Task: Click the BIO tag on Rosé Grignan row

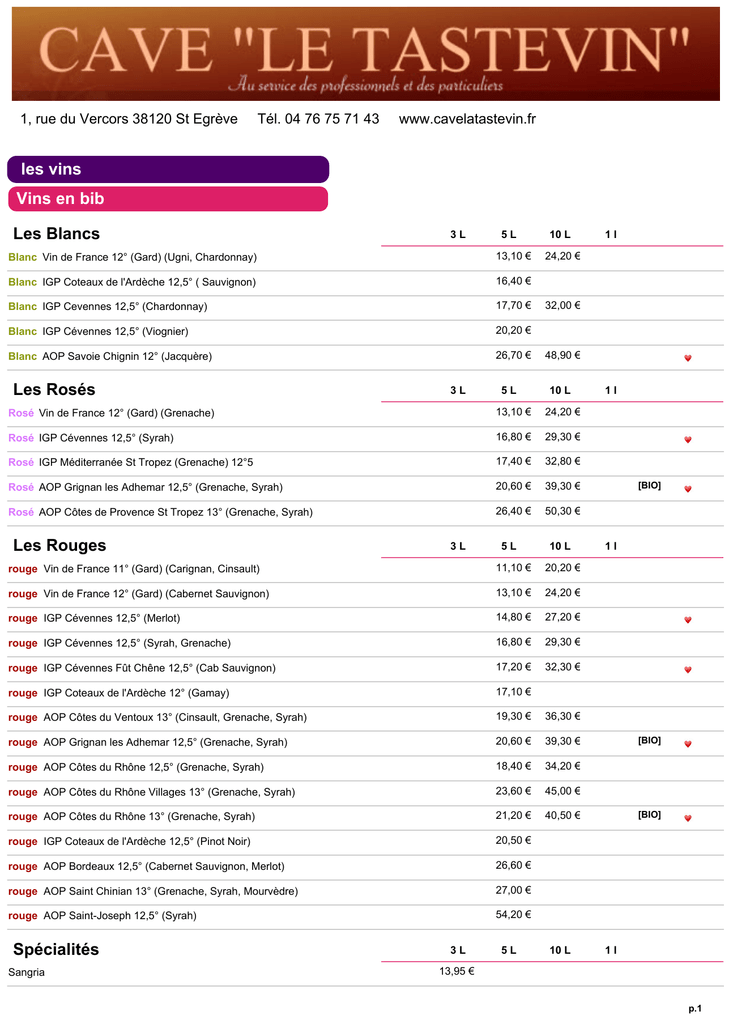Action: [649, 485]
